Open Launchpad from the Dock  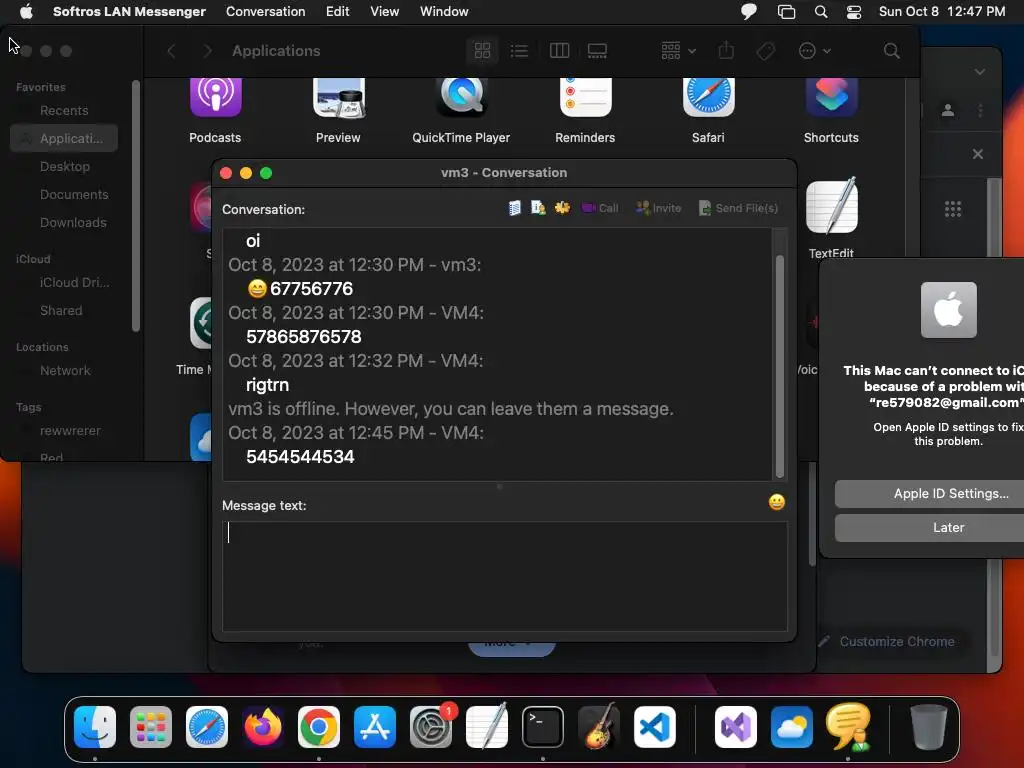tap(151, 727)
